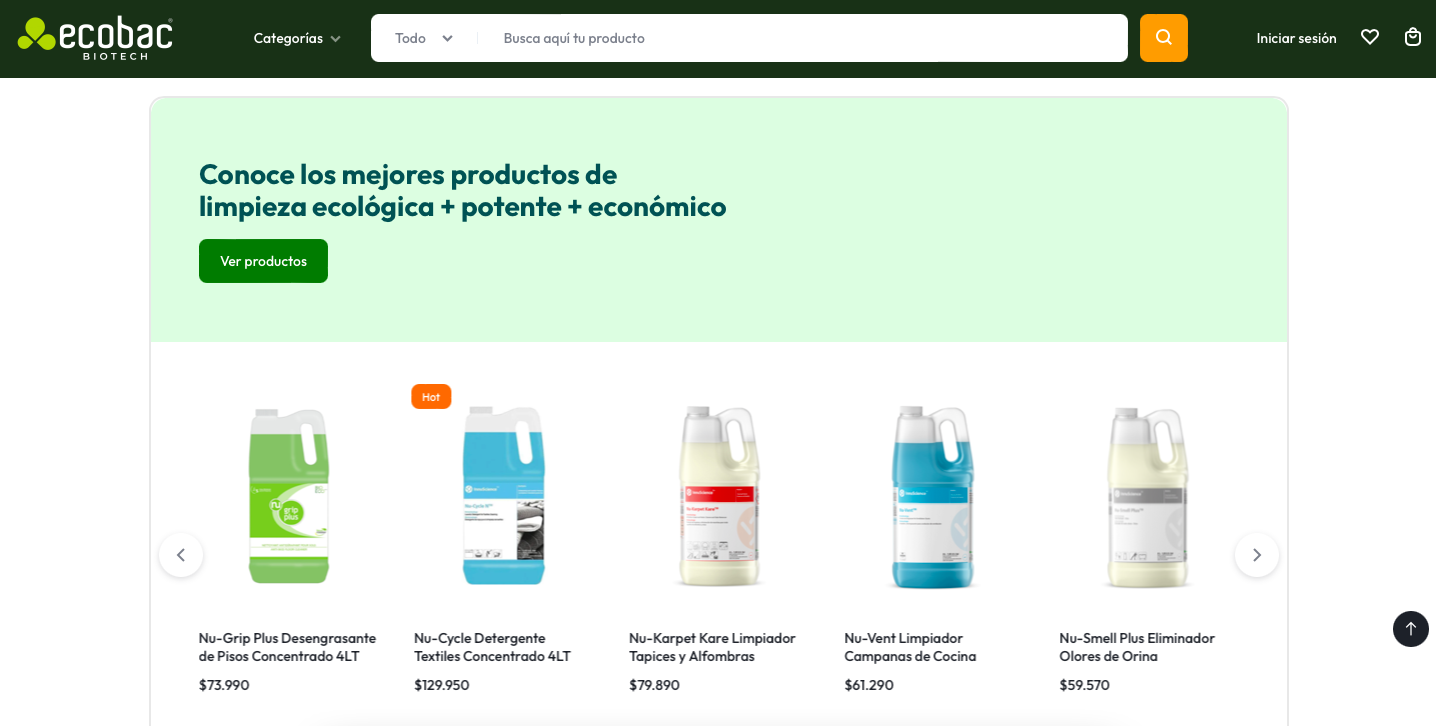1436x726 pixels.
Task: Select the Nu-Vent blue bottle image
Action: [x=933, y=496]
